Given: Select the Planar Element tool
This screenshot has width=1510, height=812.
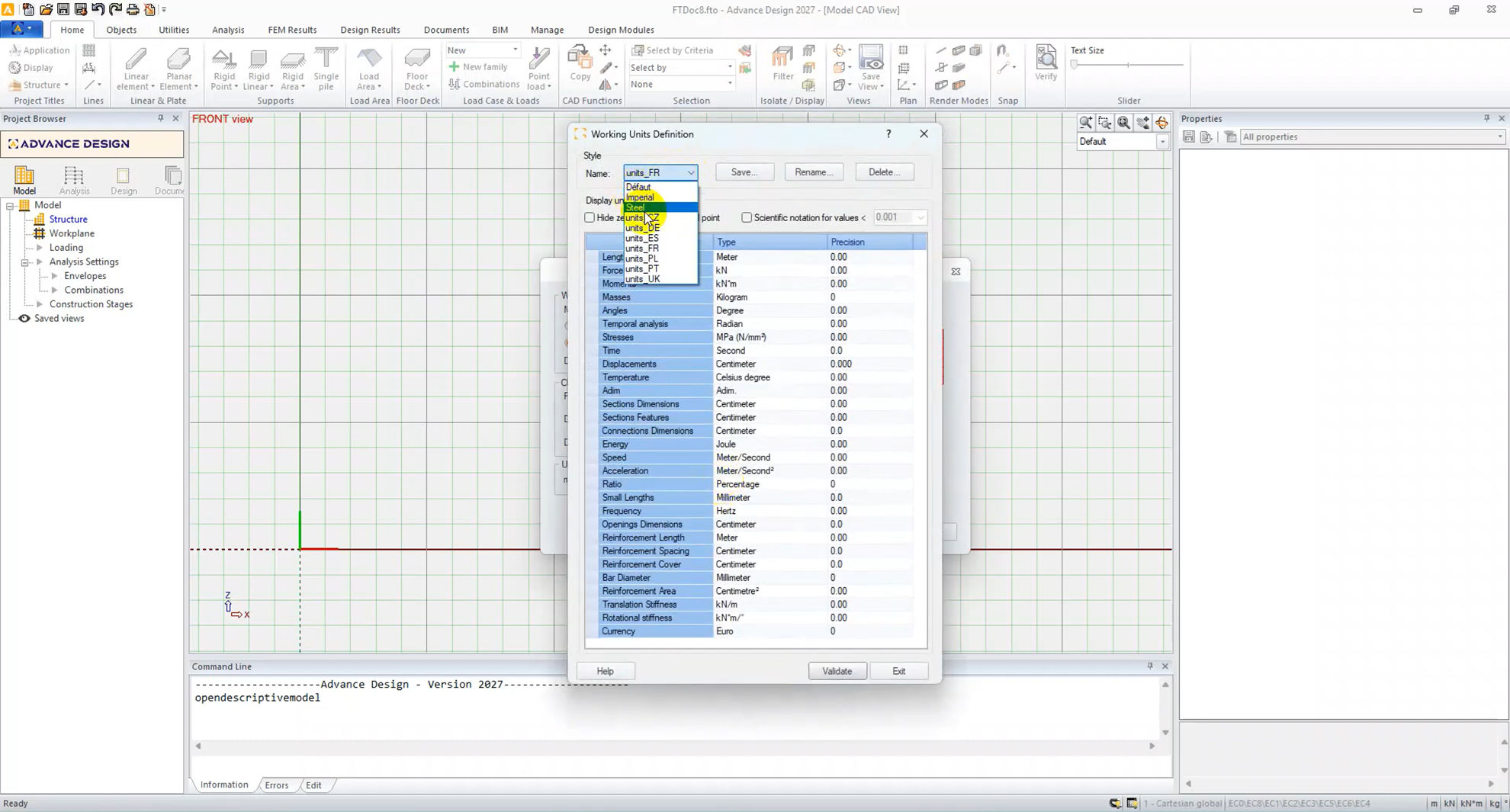Looking at the screenshot, I should pos(178,69).
